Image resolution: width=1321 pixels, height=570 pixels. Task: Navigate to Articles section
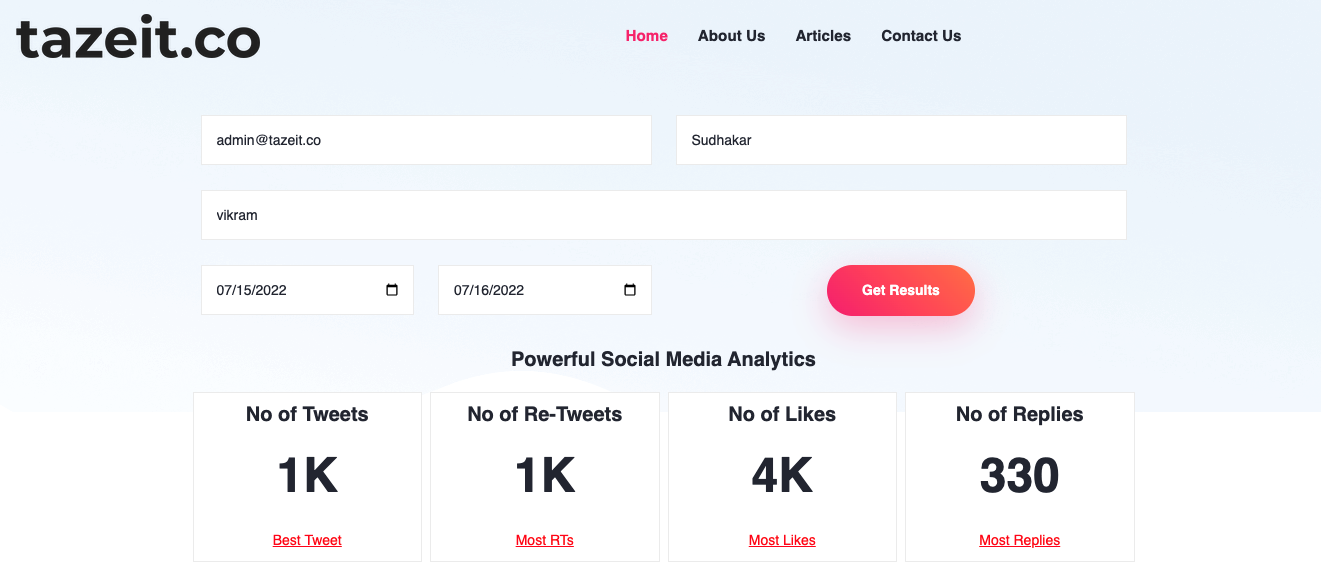[x=823, y=36]
